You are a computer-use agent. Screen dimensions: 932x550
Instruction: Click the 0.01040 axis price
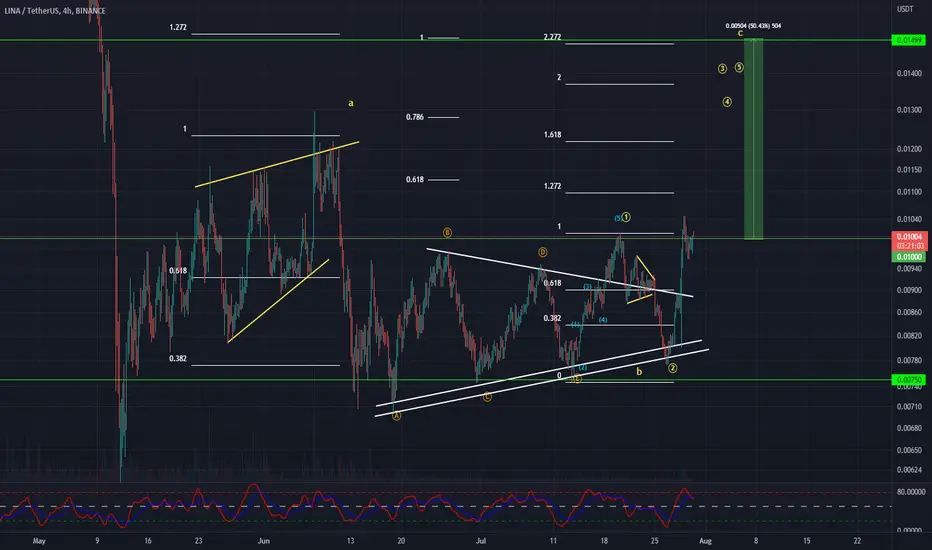coord(909,219)
